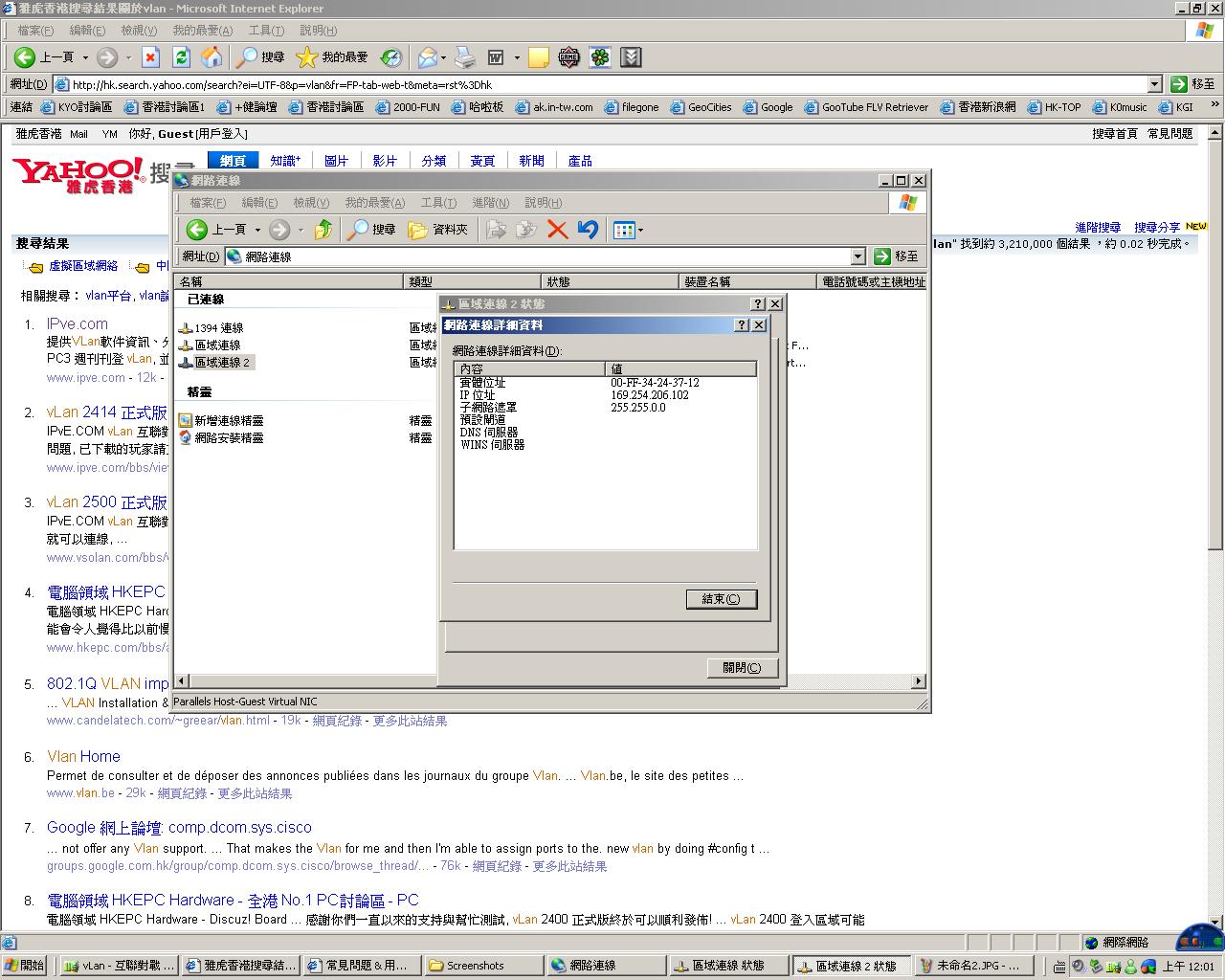The height and width of the screenshot is (980, 1225).
Task: Open the 進階 menu in Network Connections
Action: 490,203
